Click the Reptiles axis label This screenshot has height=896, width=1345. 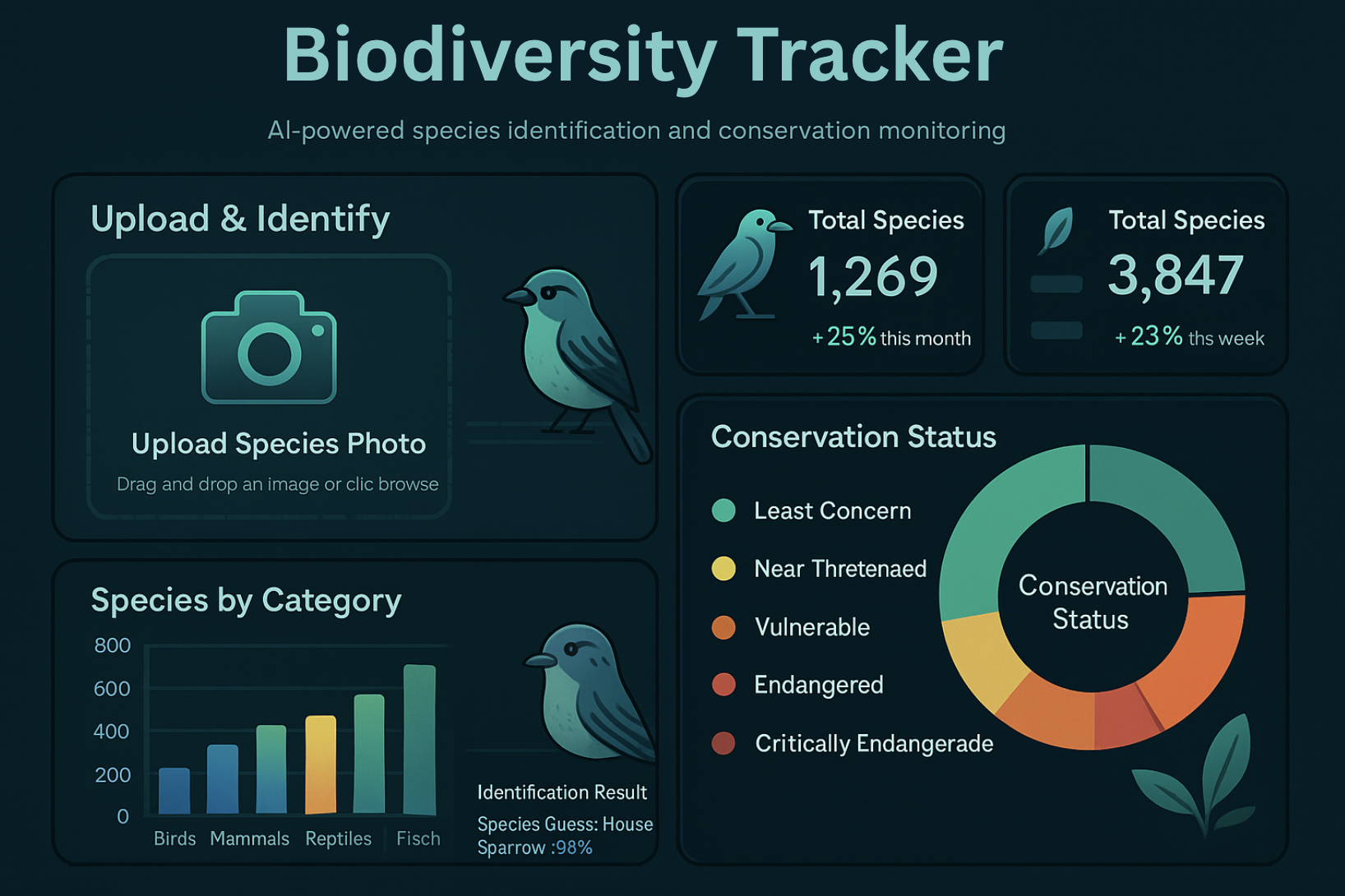(x=338, y=838)
